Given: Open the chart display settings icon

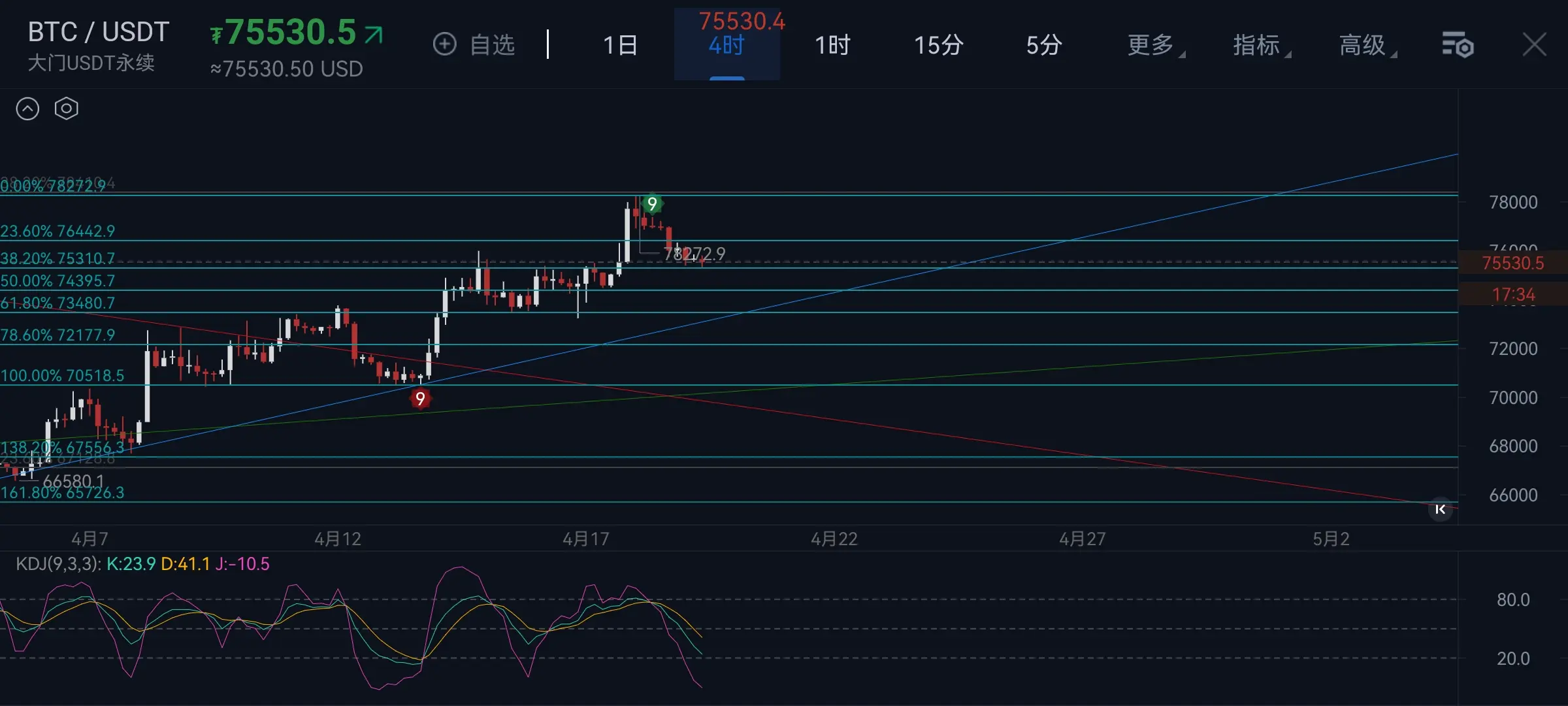Looking at the screenshot, I should 1457,44.
